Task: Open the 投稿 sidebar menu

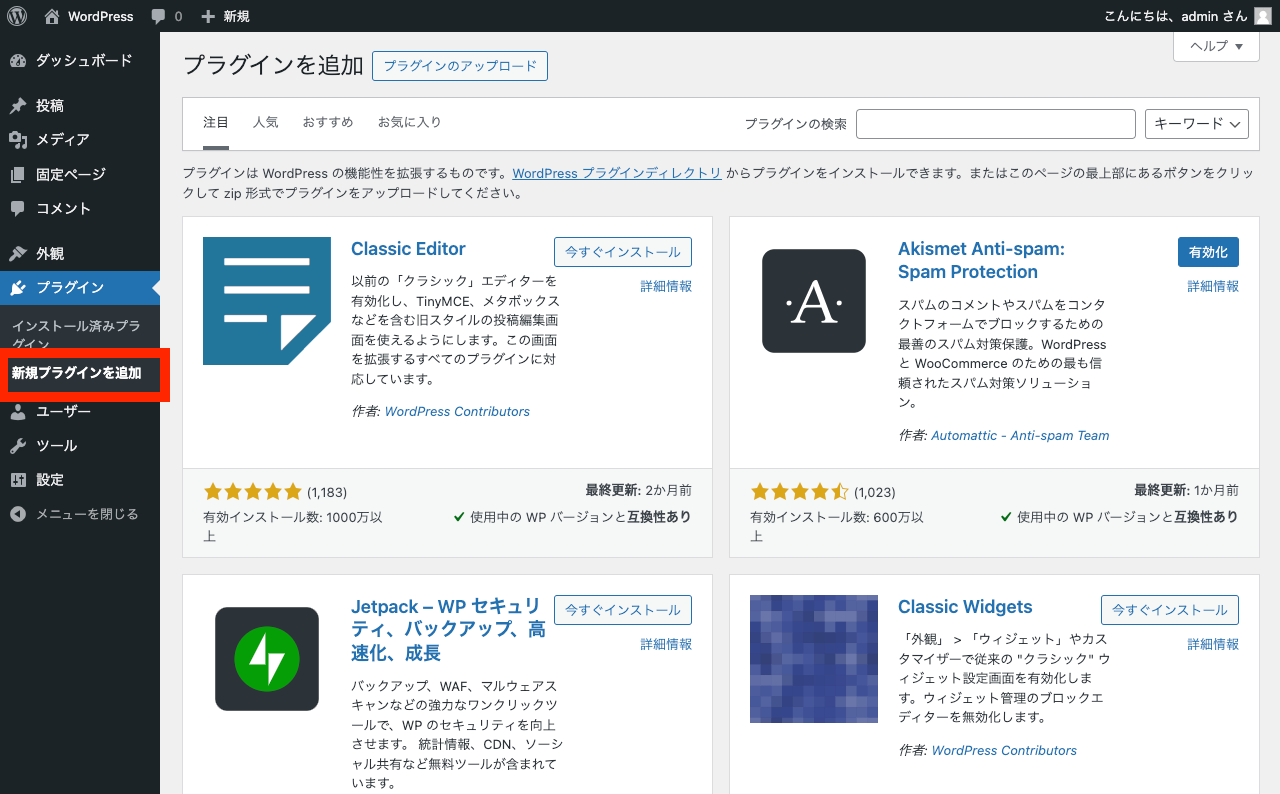Action: [x=80, y=106]
